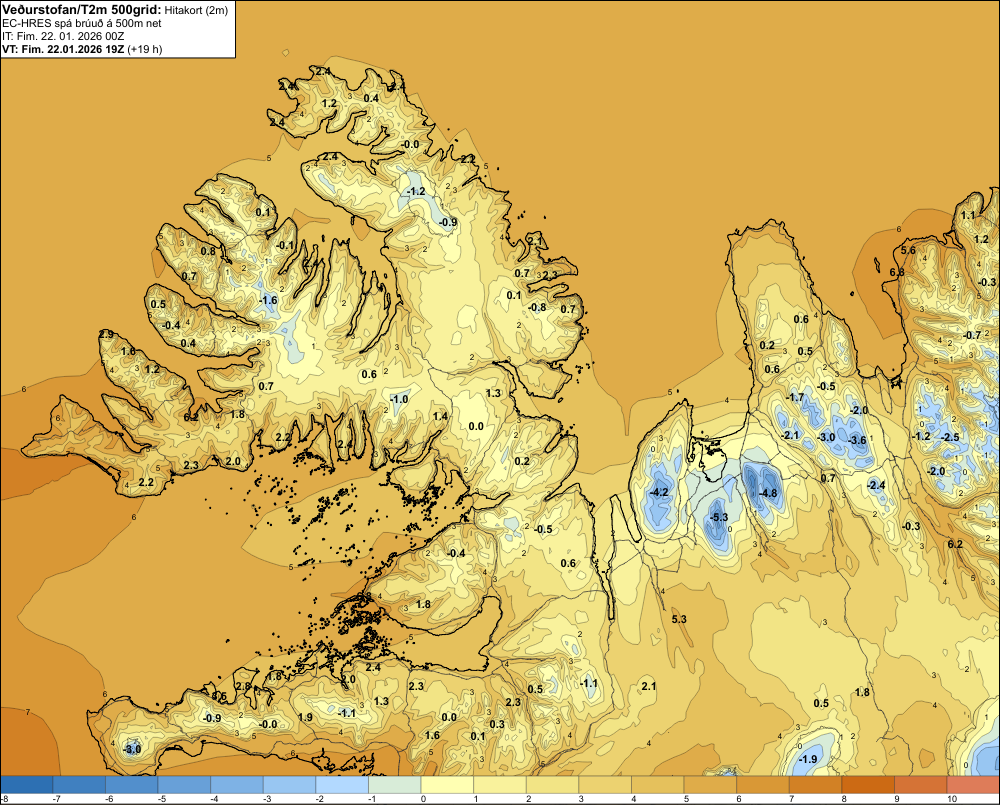1000x805 pixels.
Task: Select the -4.2 temperature label
Action: [659, 492]
